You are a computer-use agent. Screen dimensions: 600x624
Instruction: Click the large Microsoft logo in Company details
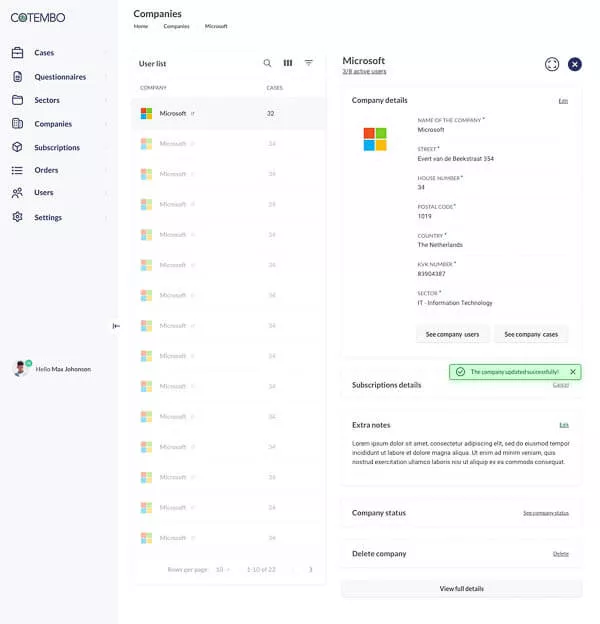[375, 139]
